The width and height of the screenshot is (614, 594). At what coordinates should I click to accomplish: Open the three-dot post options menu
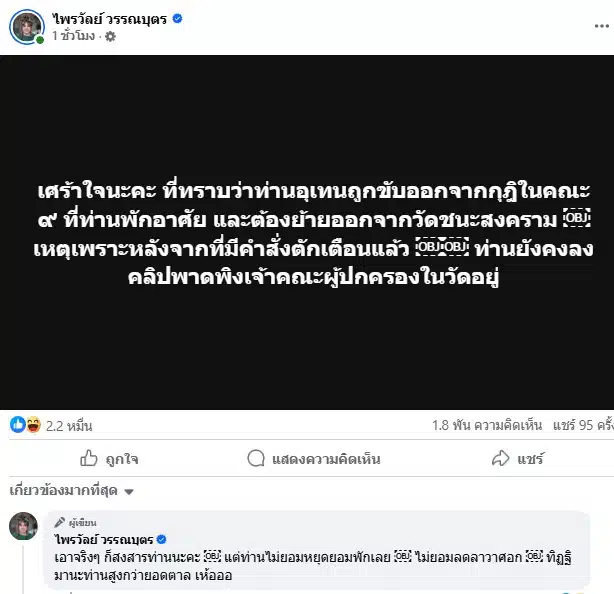coord(601,26)
